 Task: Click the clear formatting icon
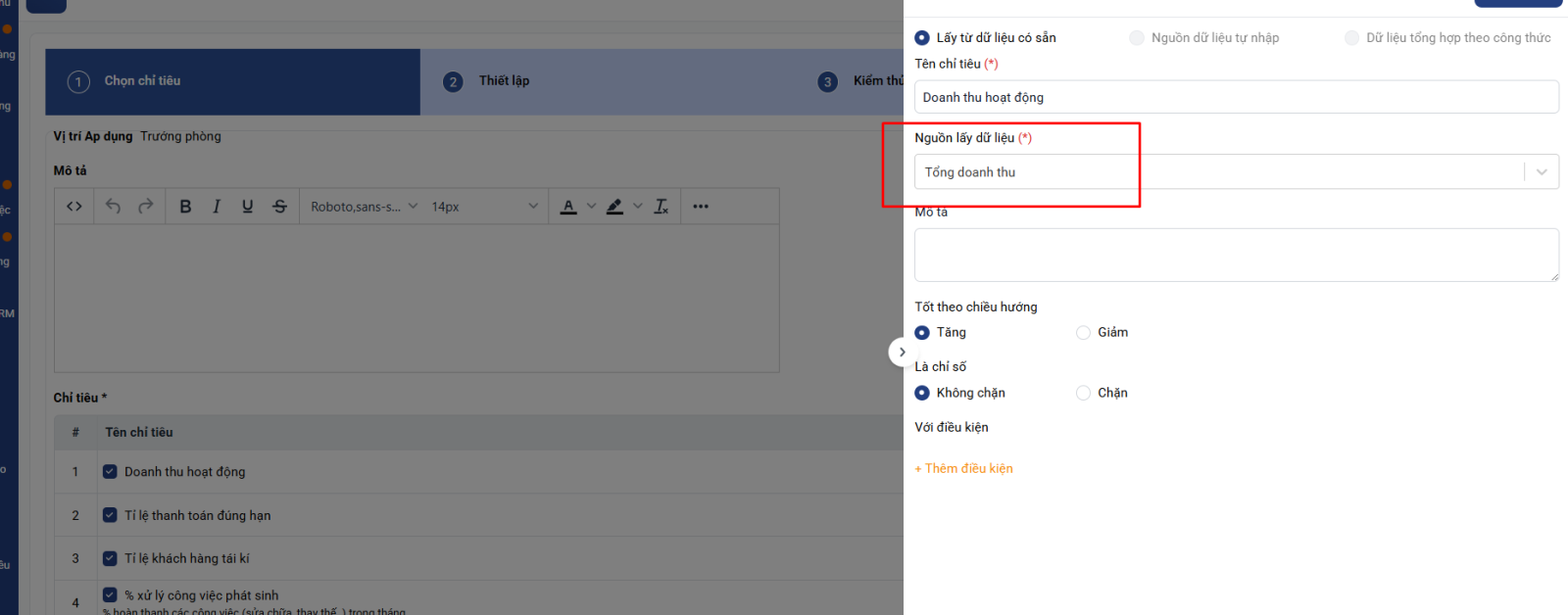661,207
